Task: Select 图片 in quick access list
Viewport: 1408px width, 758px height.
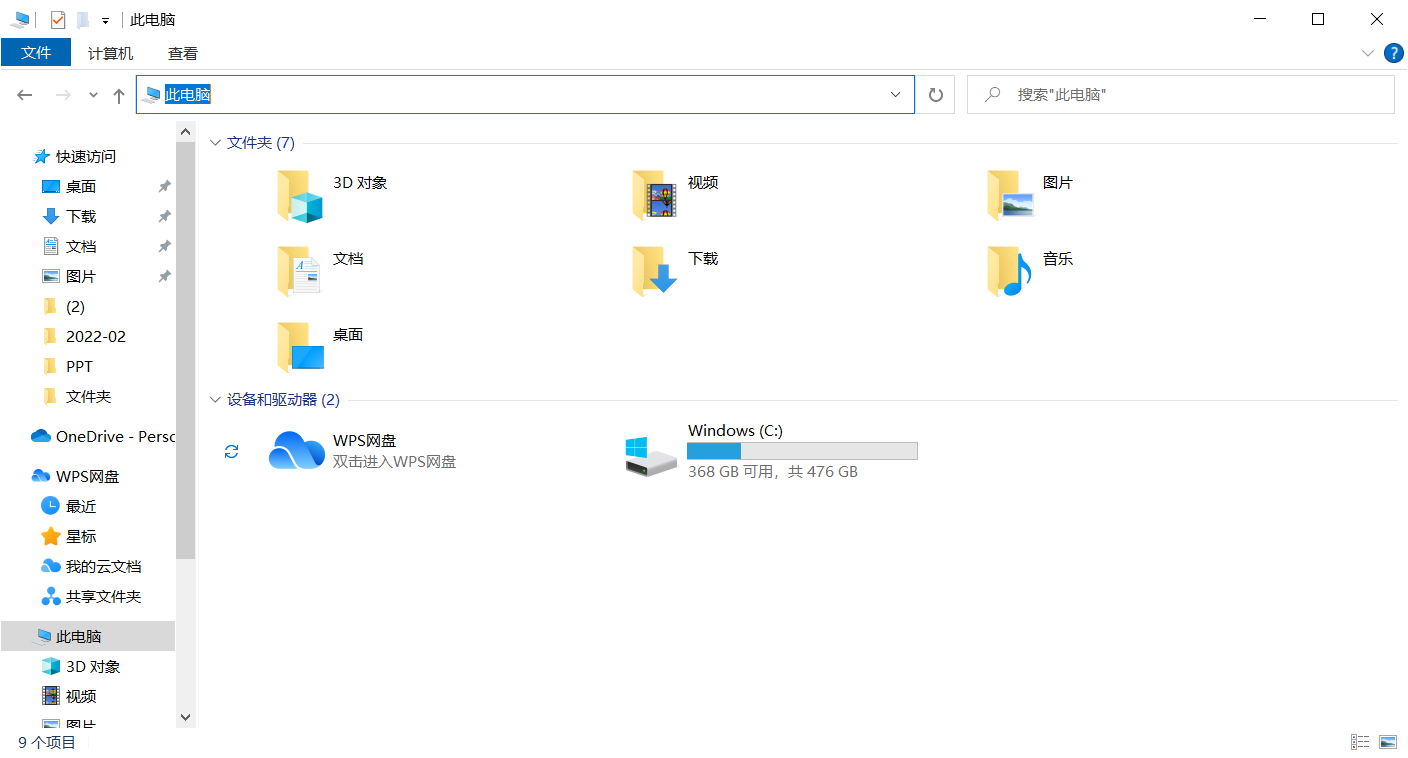Action: pyautogui.click(x=81, y=276)
